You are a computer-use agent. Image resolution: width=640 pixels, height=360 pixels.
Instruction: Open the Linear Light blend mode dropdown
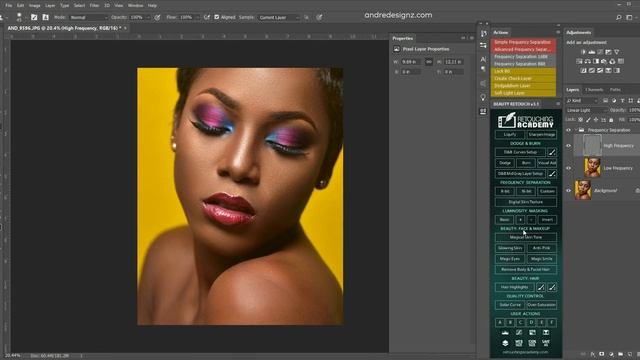click(587, 110)
